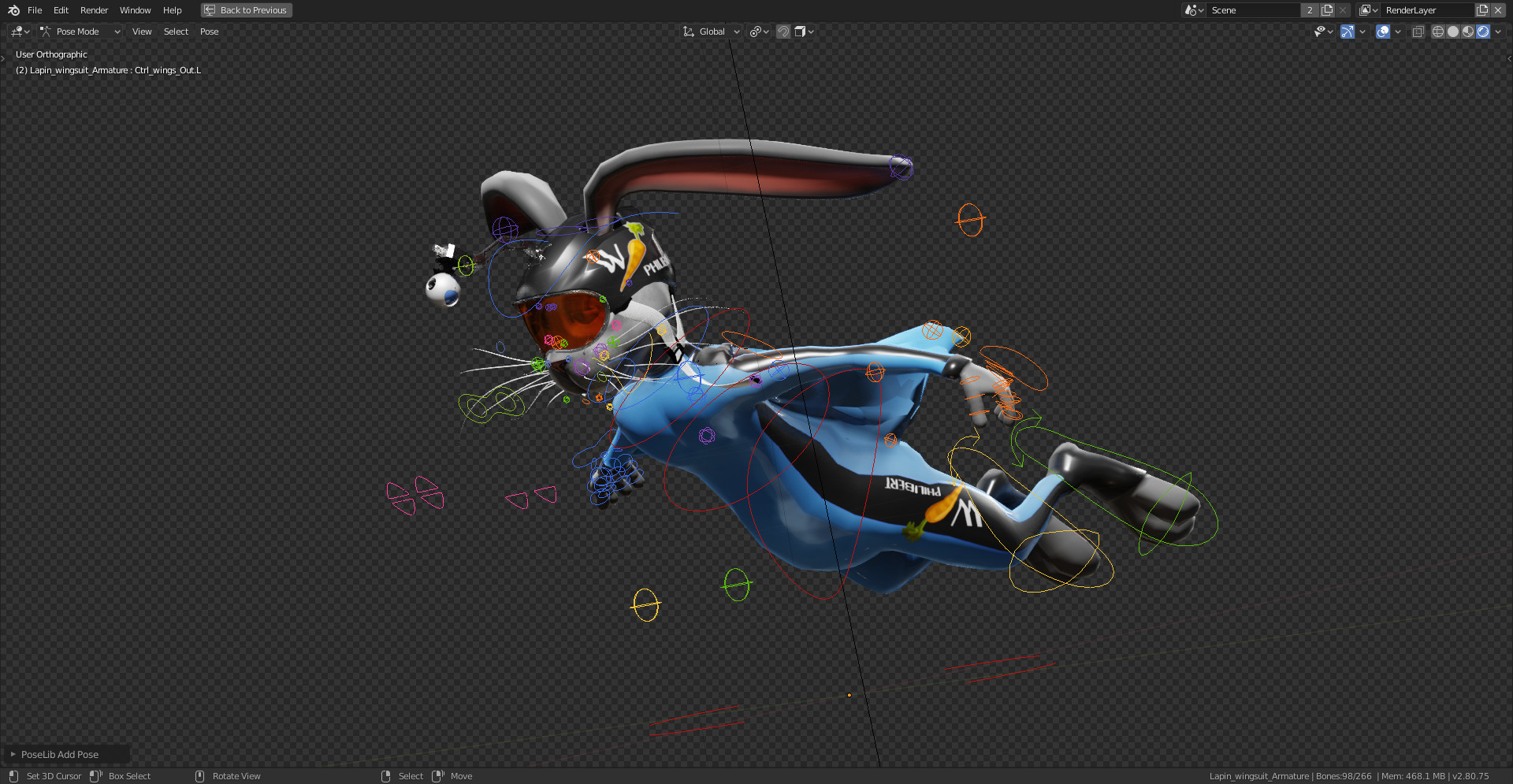Select the orange circle control near upper right
1513x784 pixels.
(970, 220)
